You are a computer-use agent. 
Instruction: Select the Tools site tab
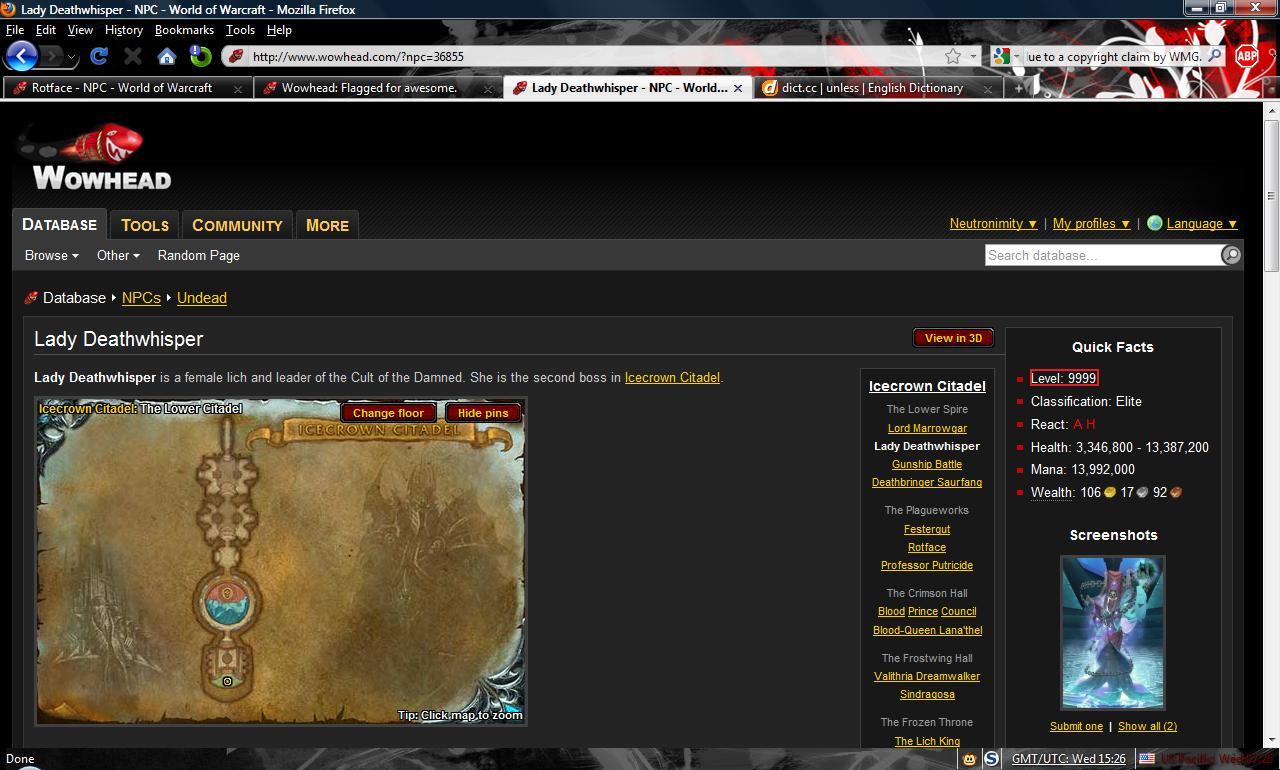point(145,225)
